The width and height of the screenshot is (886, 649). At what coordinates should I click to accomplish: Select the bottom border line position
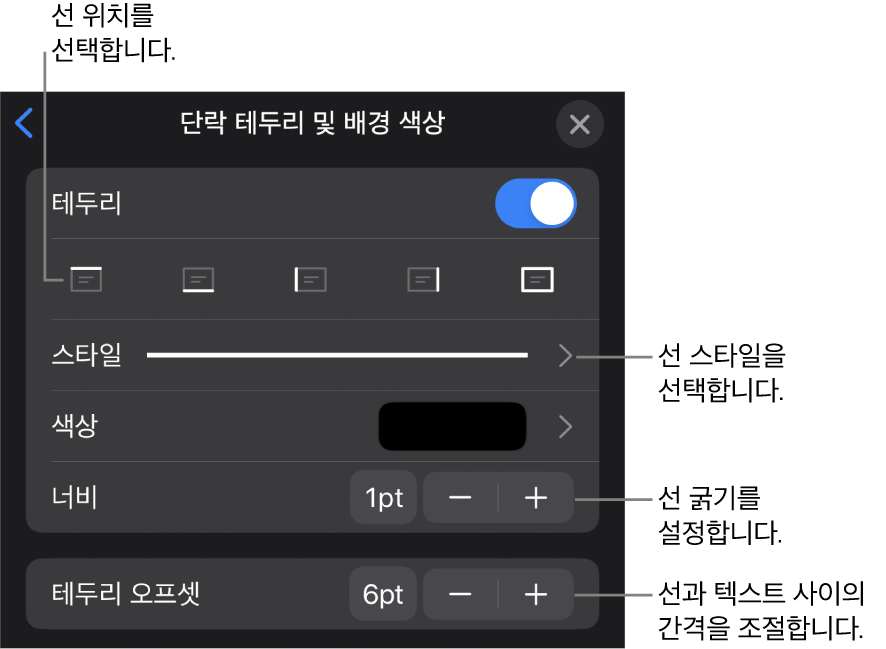[x=198, y=280]
